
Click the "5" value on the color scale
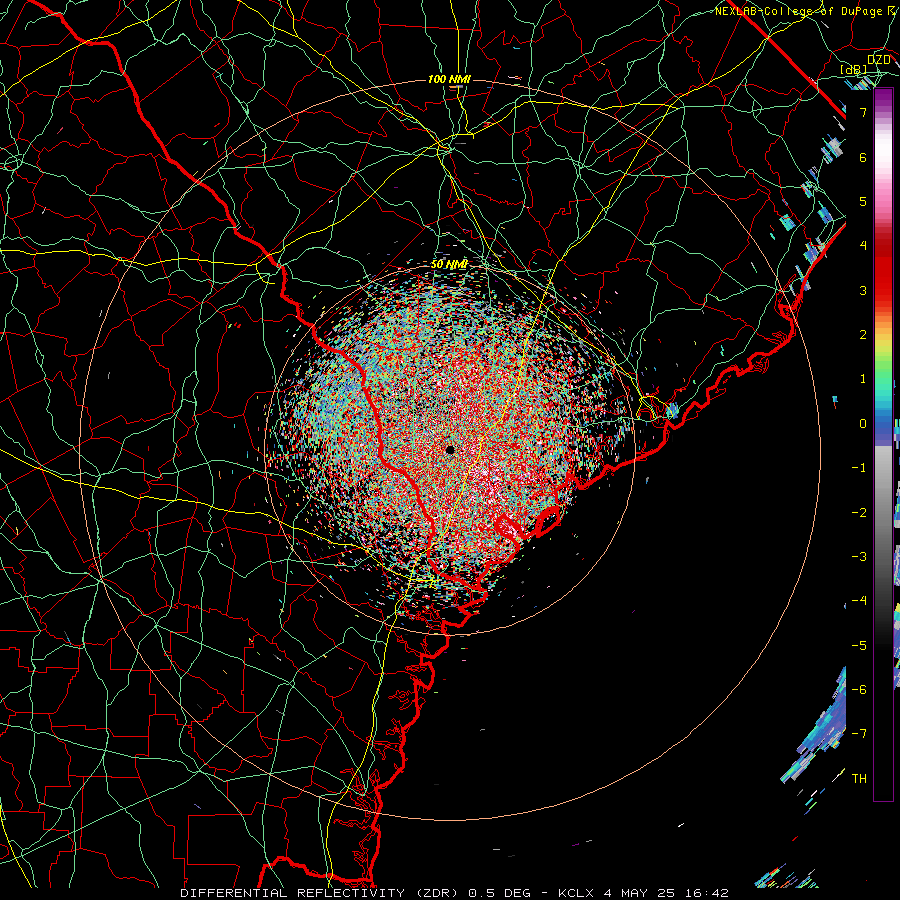863,201
